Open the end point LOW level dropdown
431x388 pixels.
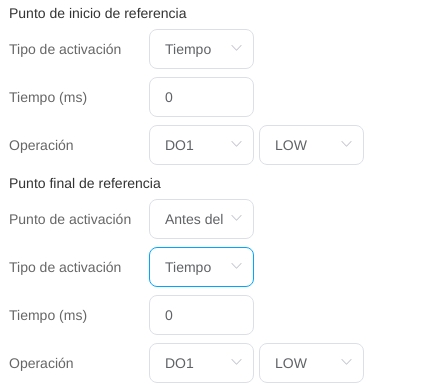point(311,363)
